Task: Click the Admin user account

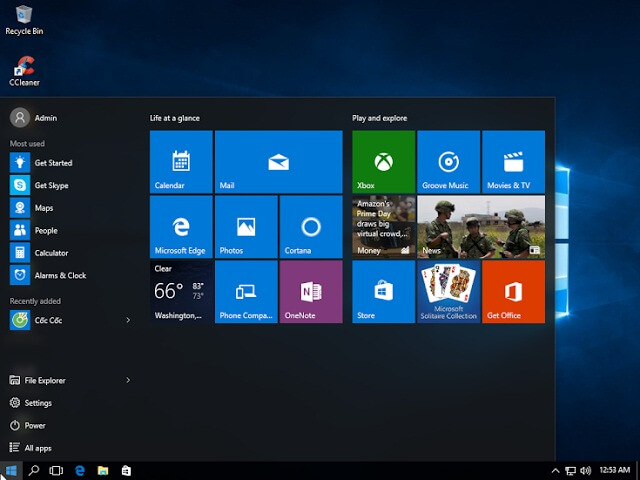Action: tap(33, 118)
